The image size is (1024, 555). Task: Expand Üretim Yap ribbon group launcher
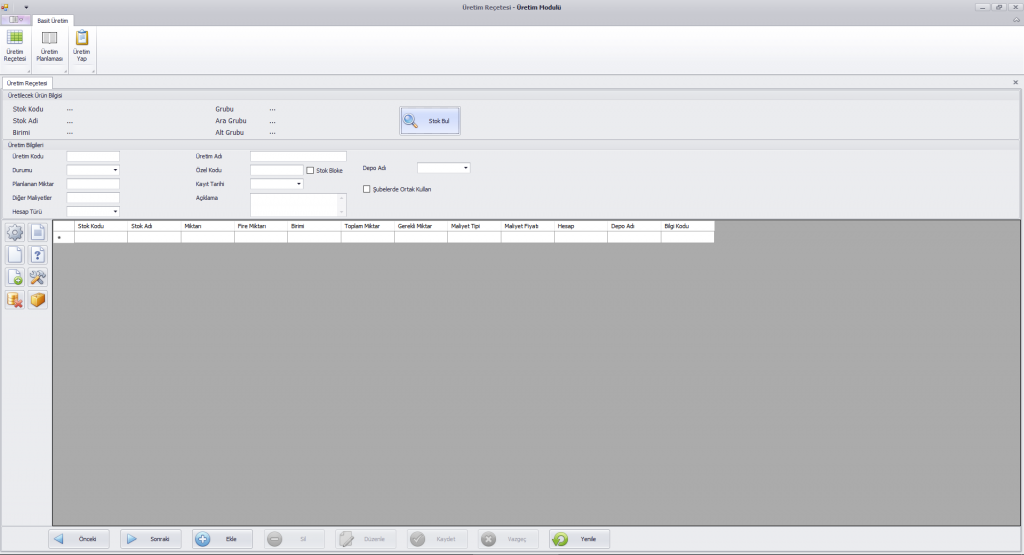93,71
